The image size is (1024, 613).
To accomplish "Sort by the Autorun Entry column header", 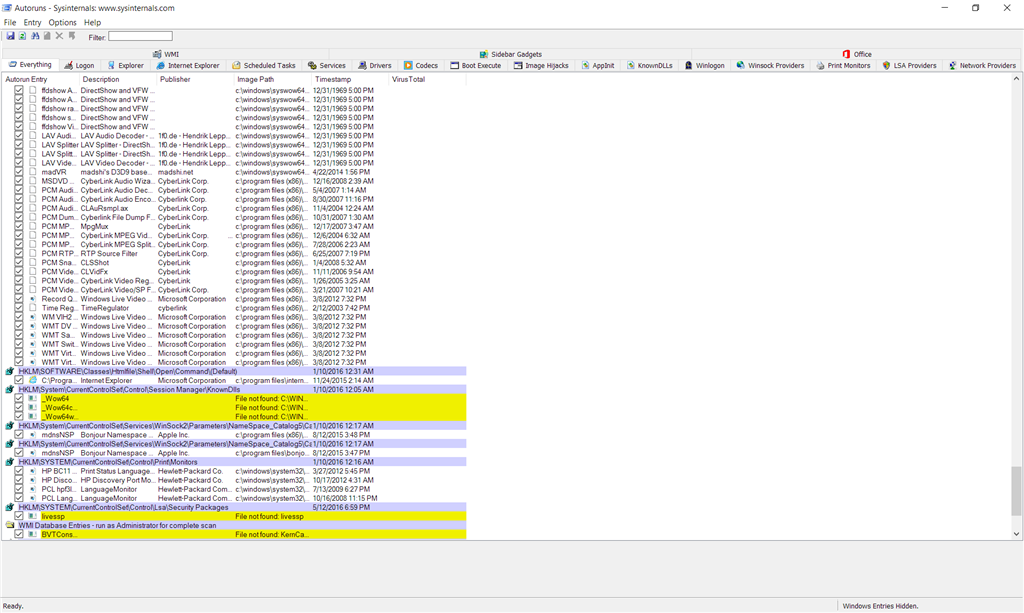I will (x=40, y=79).
